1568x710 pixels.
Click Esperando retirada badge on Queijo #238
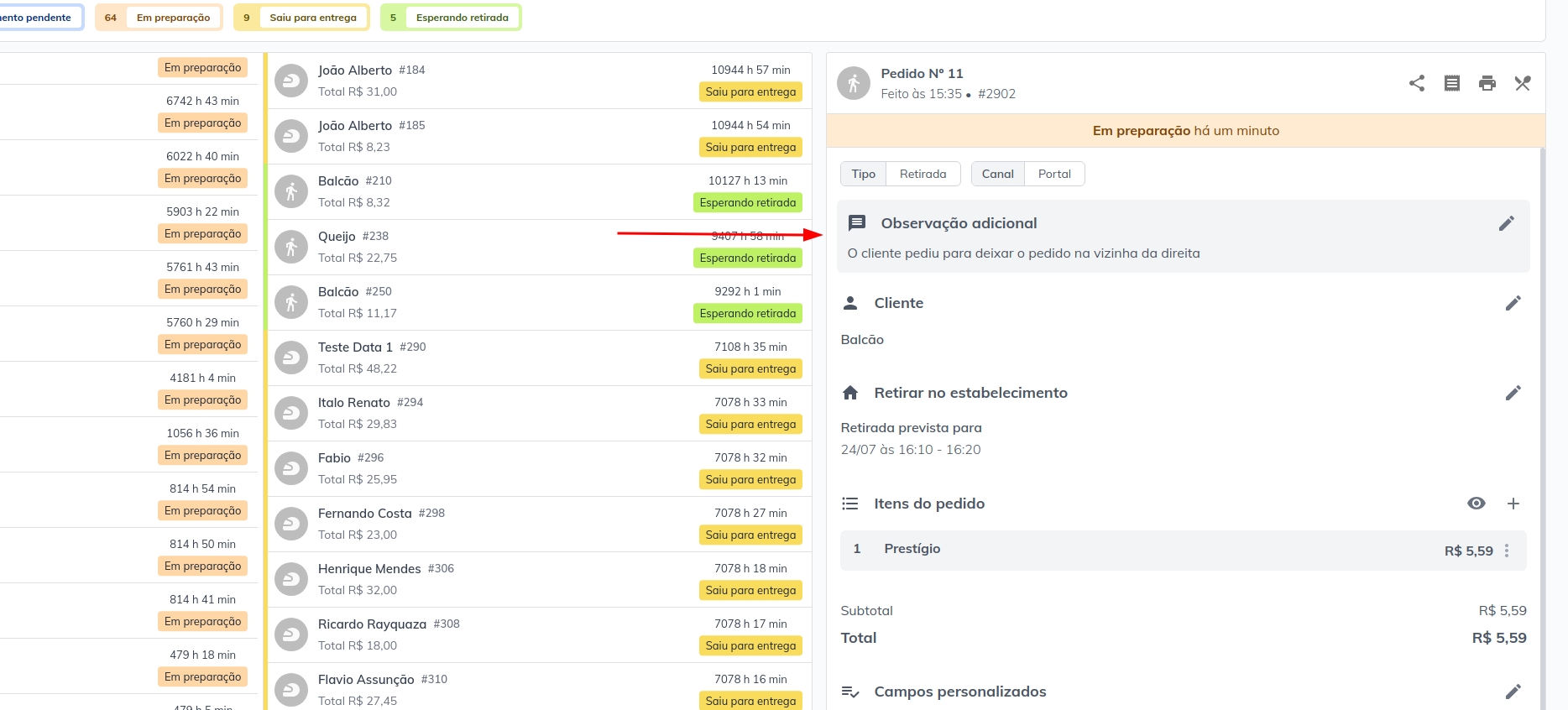748,258
